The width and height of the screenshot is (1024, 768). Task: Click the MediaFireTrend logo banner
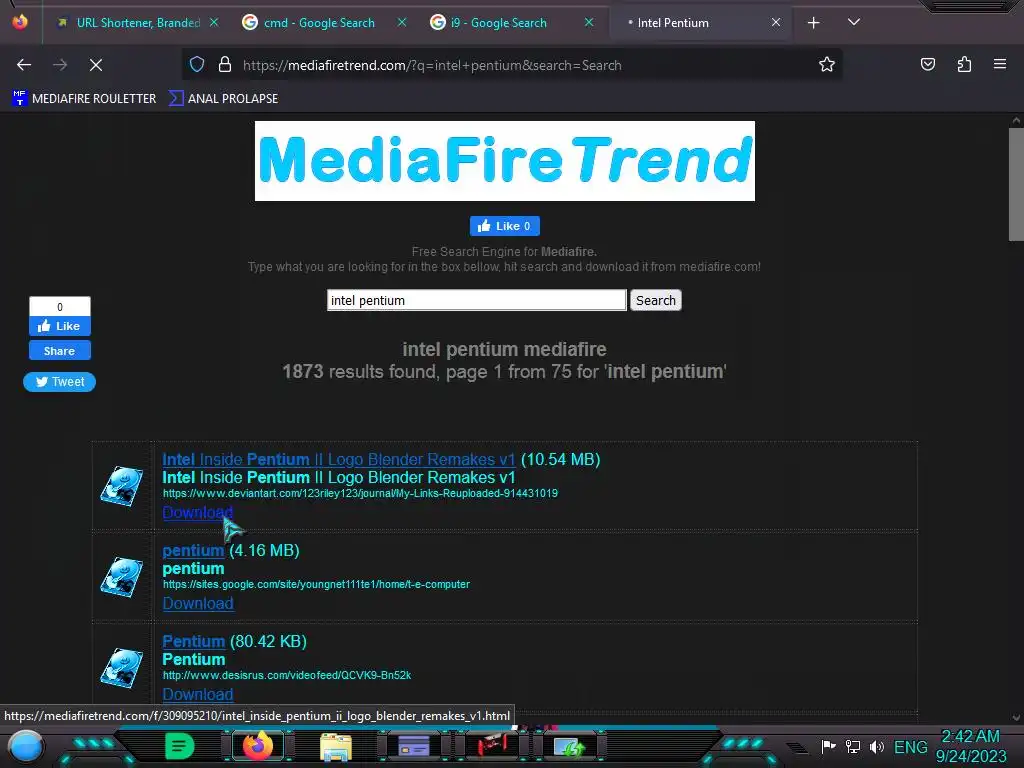(505, 161)
